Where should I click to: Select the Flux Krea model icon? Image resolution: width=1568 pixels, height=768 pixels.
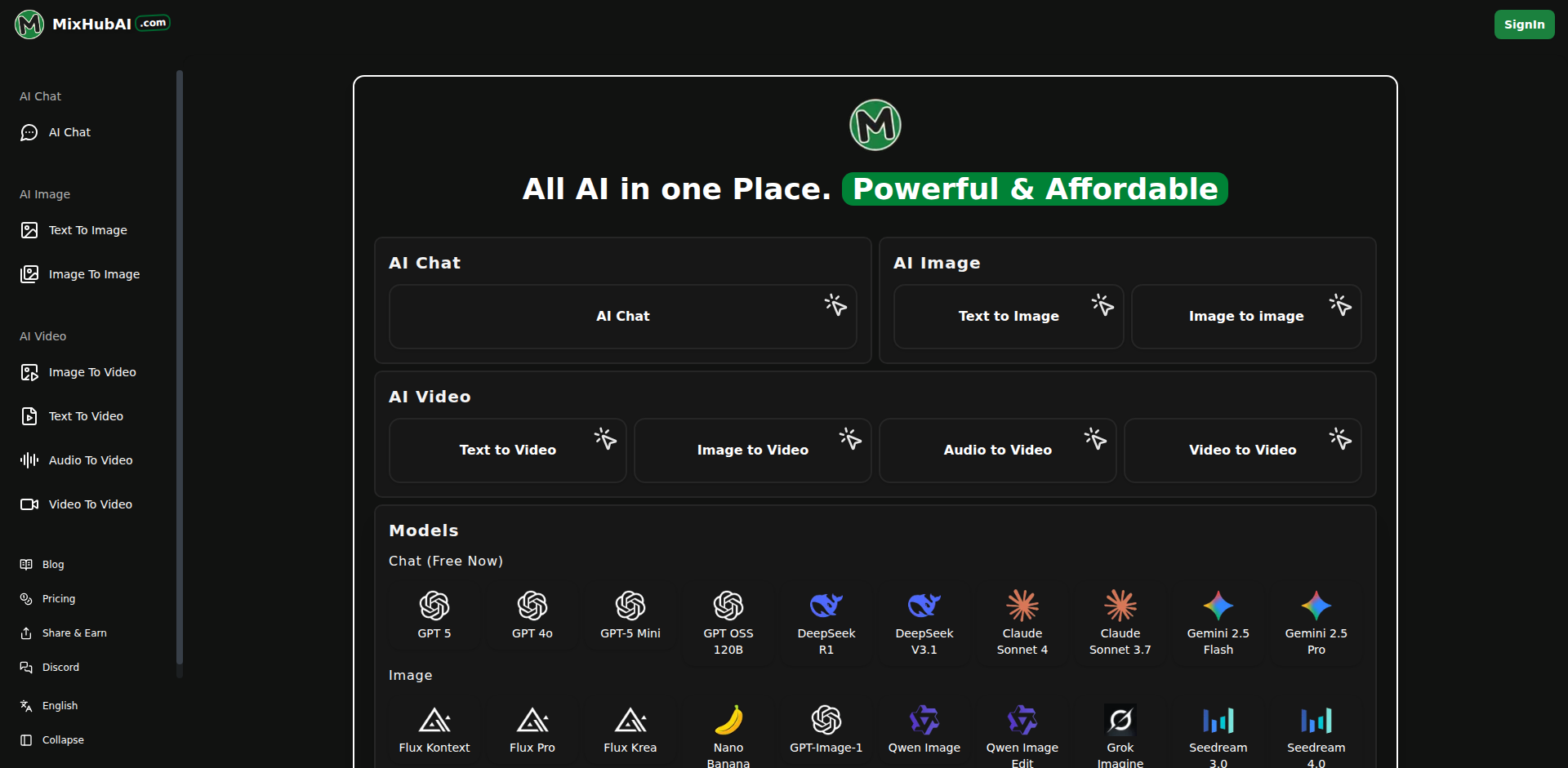pyautogui.click(x=630, y=720)
